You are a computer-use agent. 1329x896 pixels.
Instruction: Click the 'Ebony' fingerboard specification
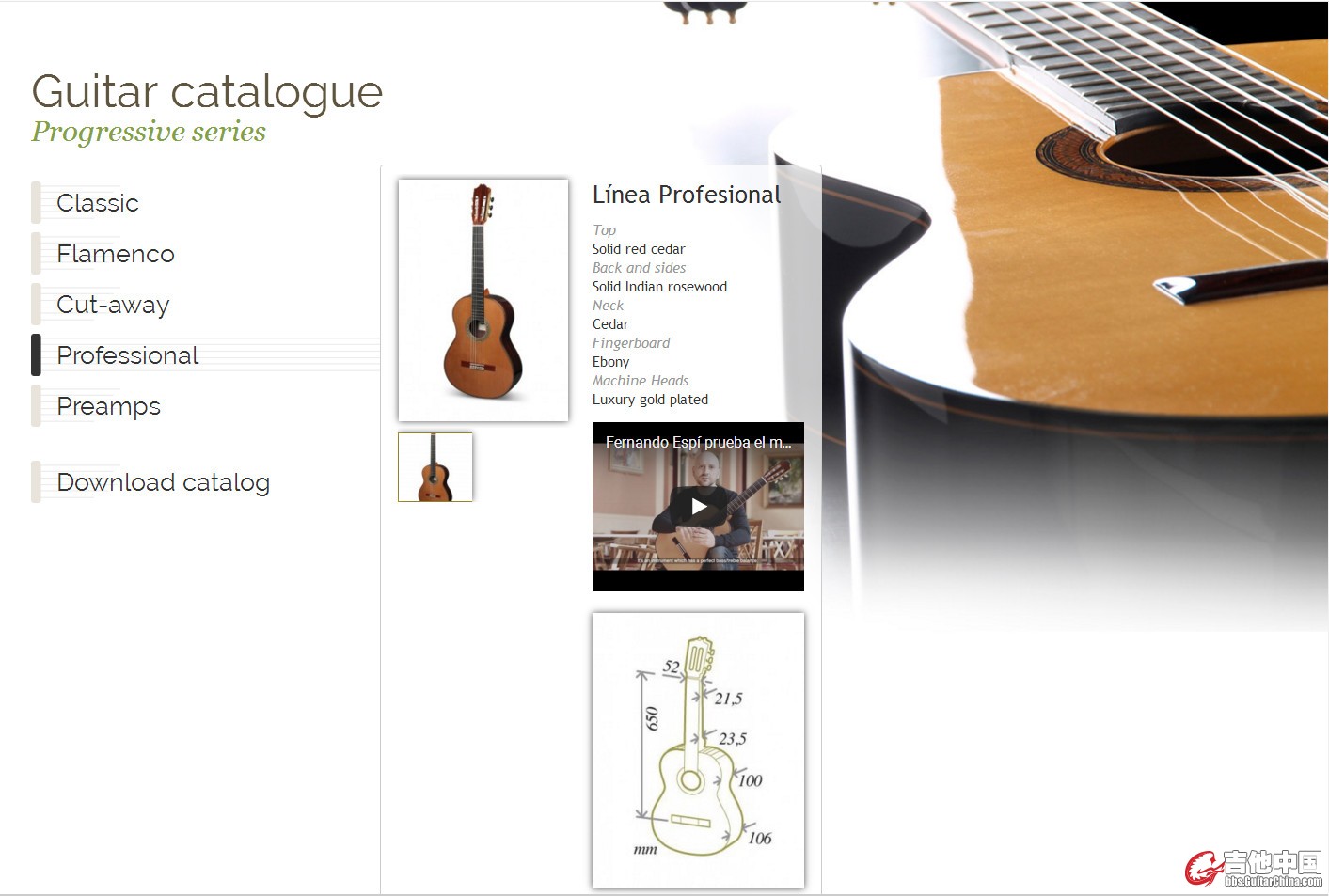[610, 362]
